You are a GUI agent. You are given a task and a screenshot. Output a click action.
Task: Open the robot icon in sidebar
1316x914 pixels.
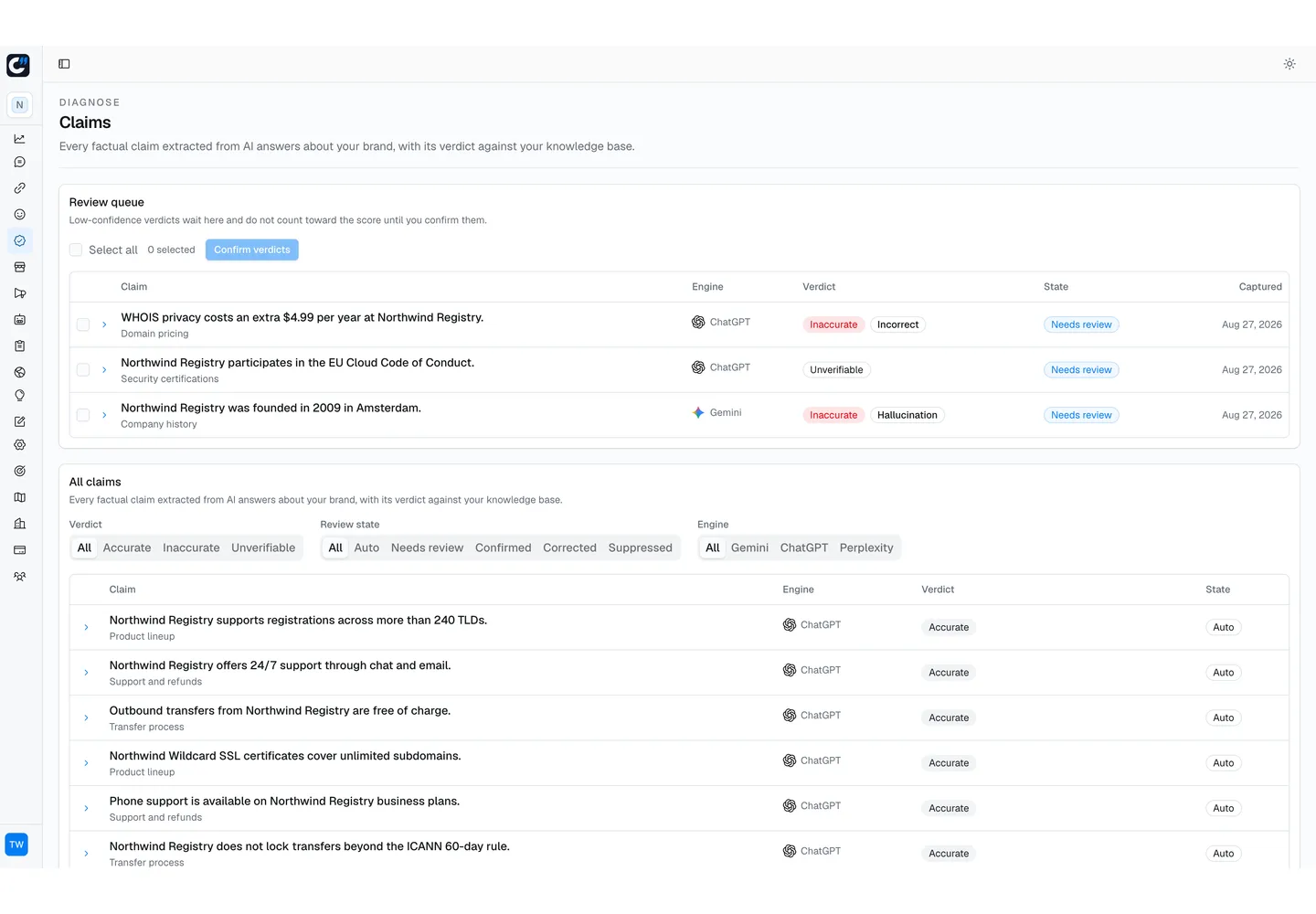[x=19, y=320]
